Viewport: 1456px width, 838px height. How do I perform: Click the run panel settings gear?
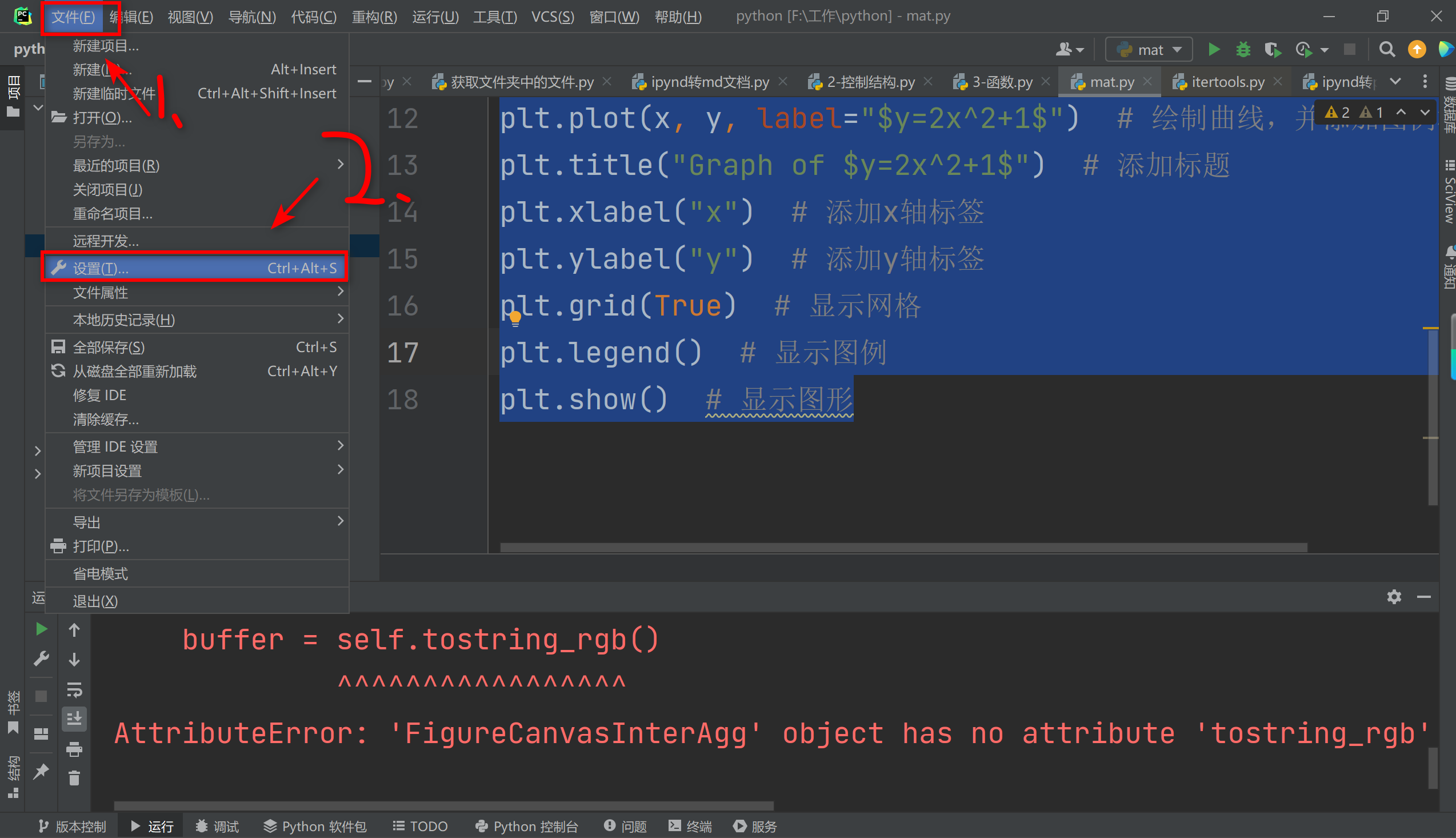click(x=1393, y=597)
